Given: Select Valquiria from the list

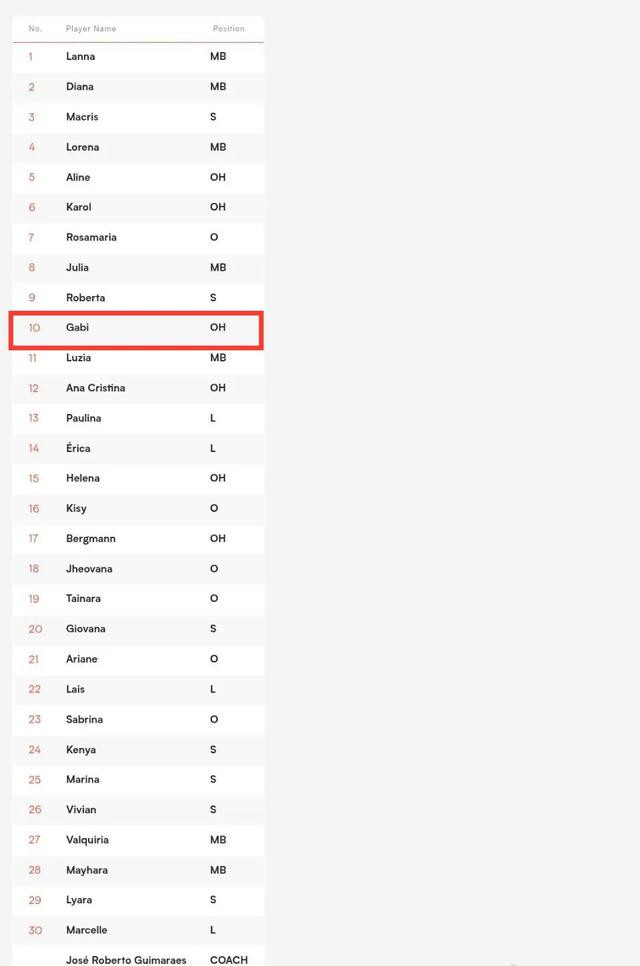Looking at the screenshot, I should 87,840.
